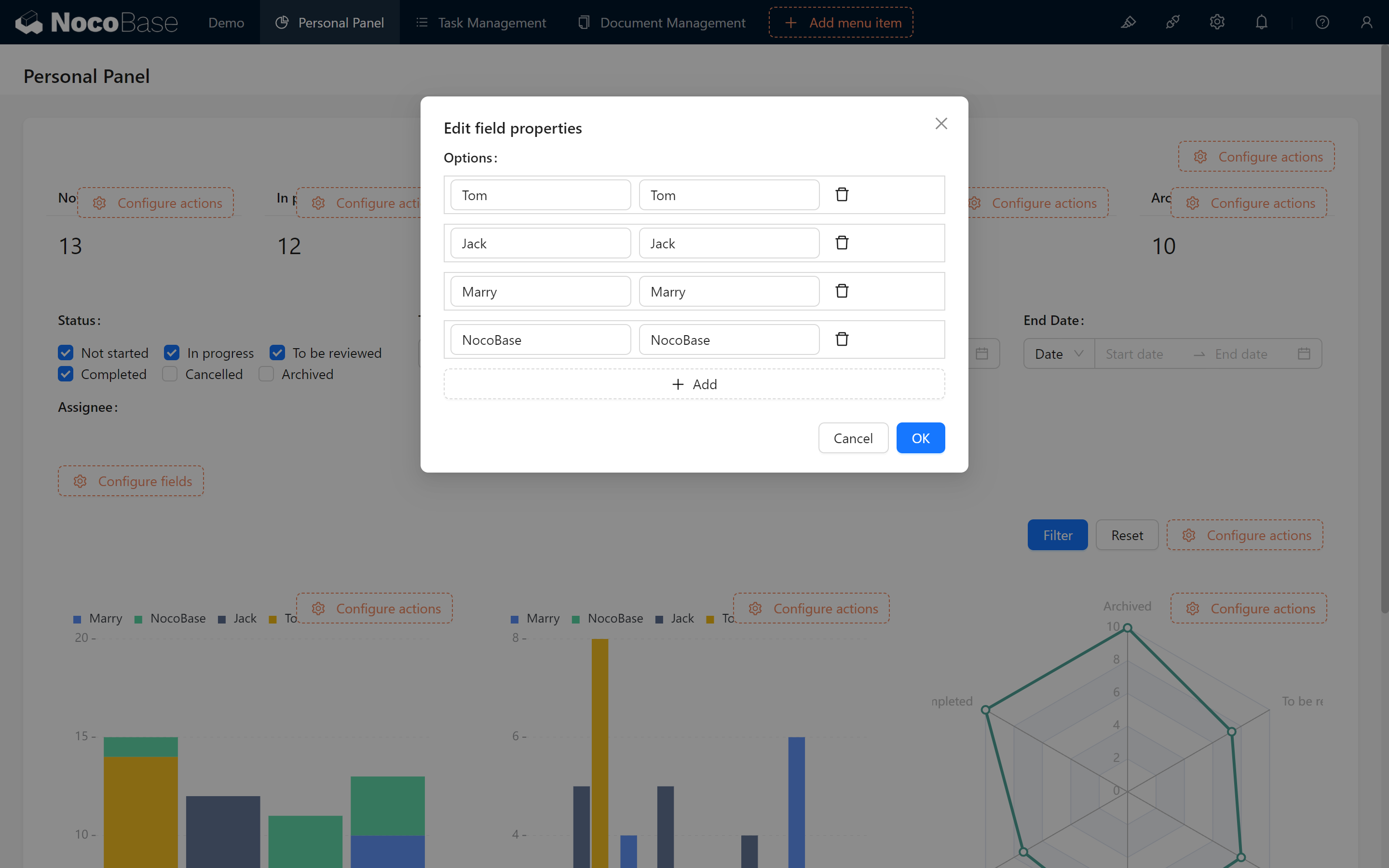Screen dimensions: 1389x868
Task: Check the Cancelled status checkbox
Action: [x=170, y=374]
